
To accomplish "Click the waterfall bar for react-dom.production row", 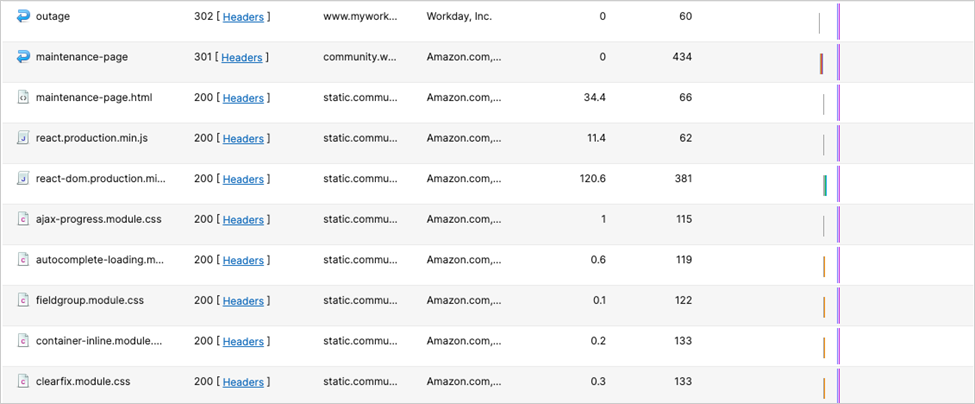I will 825,185.
